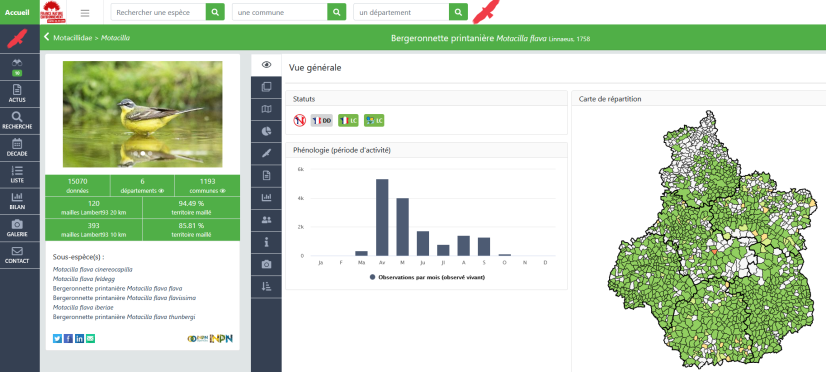Select the feather tab icon
826x372 pixels.
point(267,153)
